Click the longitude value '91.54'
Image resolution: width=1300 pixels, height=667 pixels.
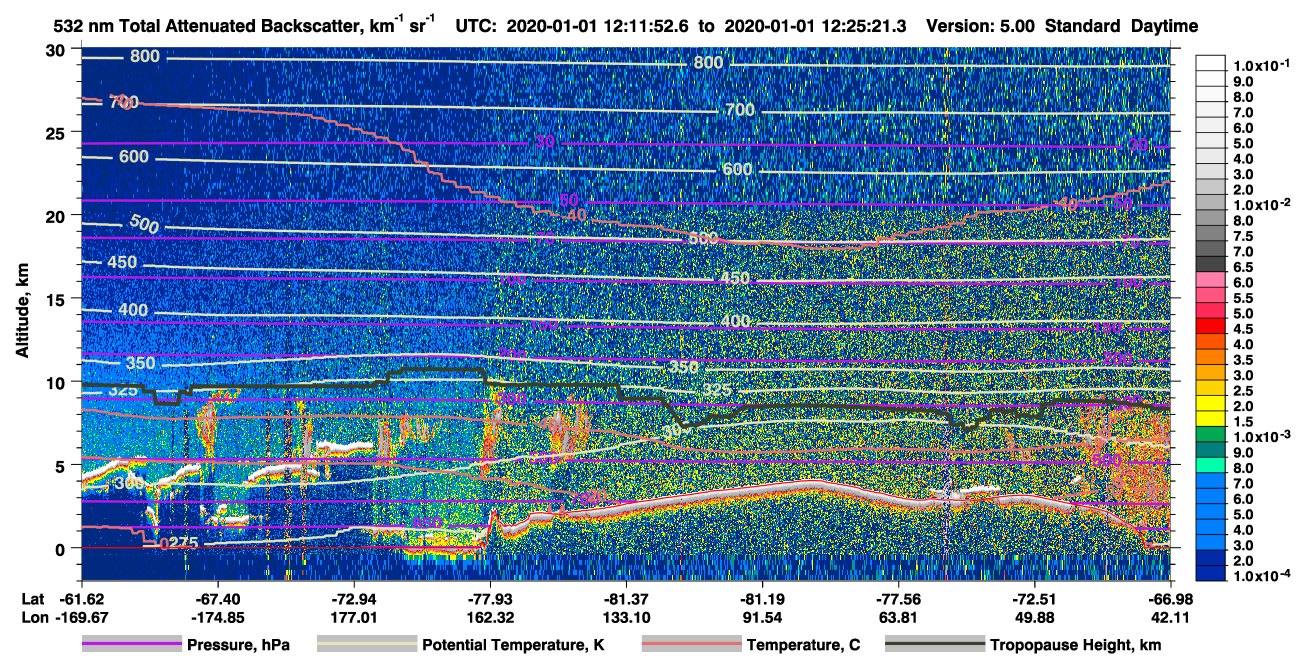[x=762, y=617]
